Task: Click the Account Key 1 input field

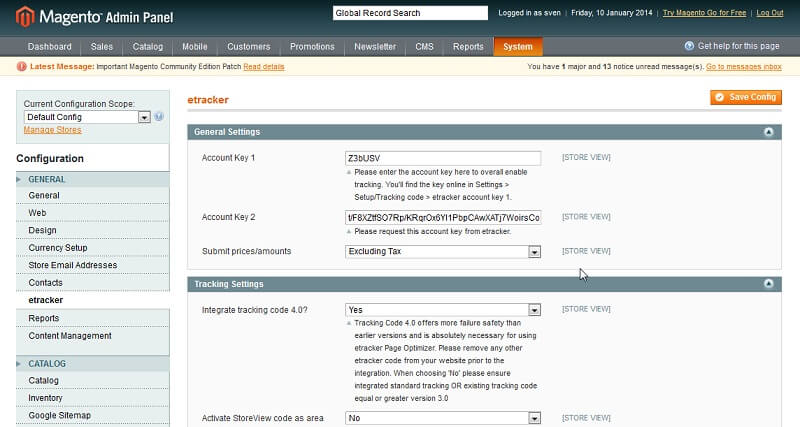Action: [443, 158]
